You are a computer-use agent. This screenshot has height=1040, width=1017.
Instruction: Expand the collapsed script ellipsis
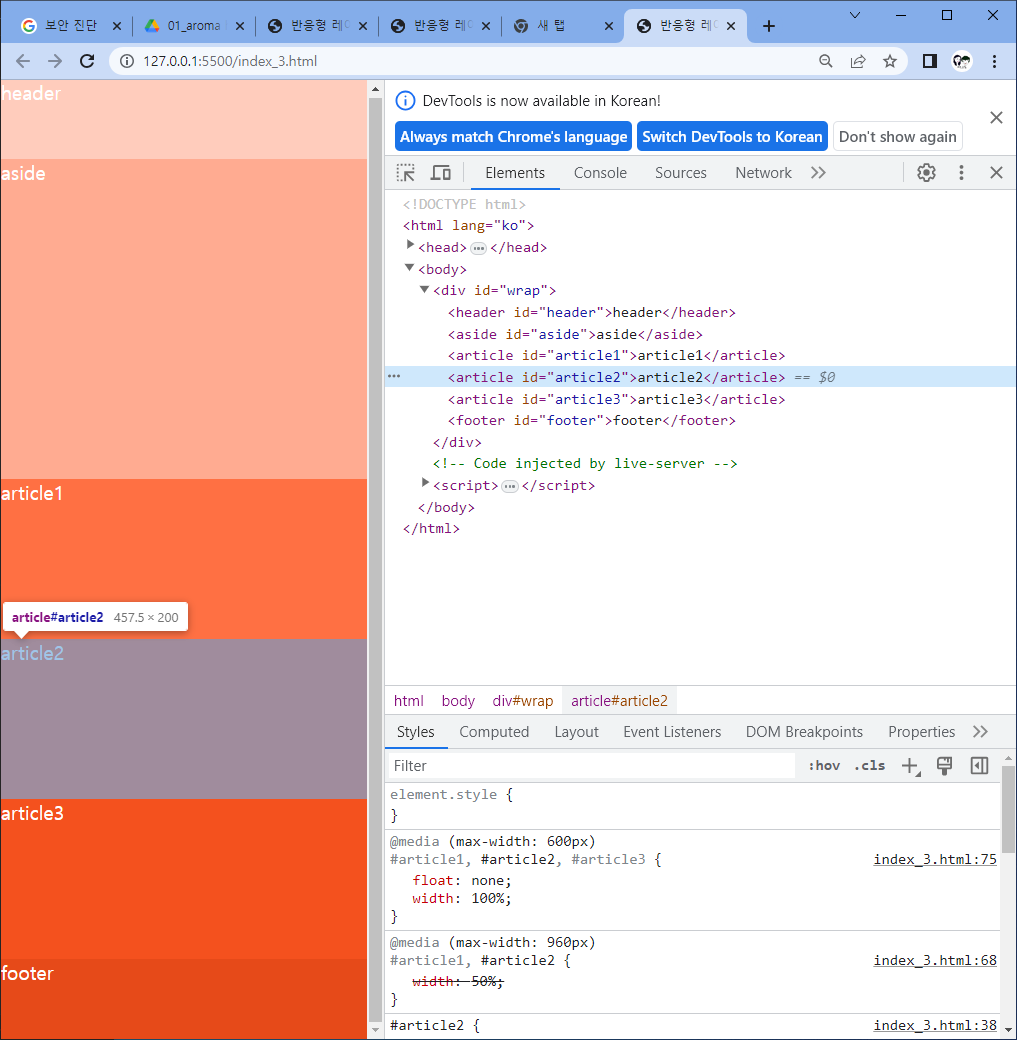(x=509, y=487)
